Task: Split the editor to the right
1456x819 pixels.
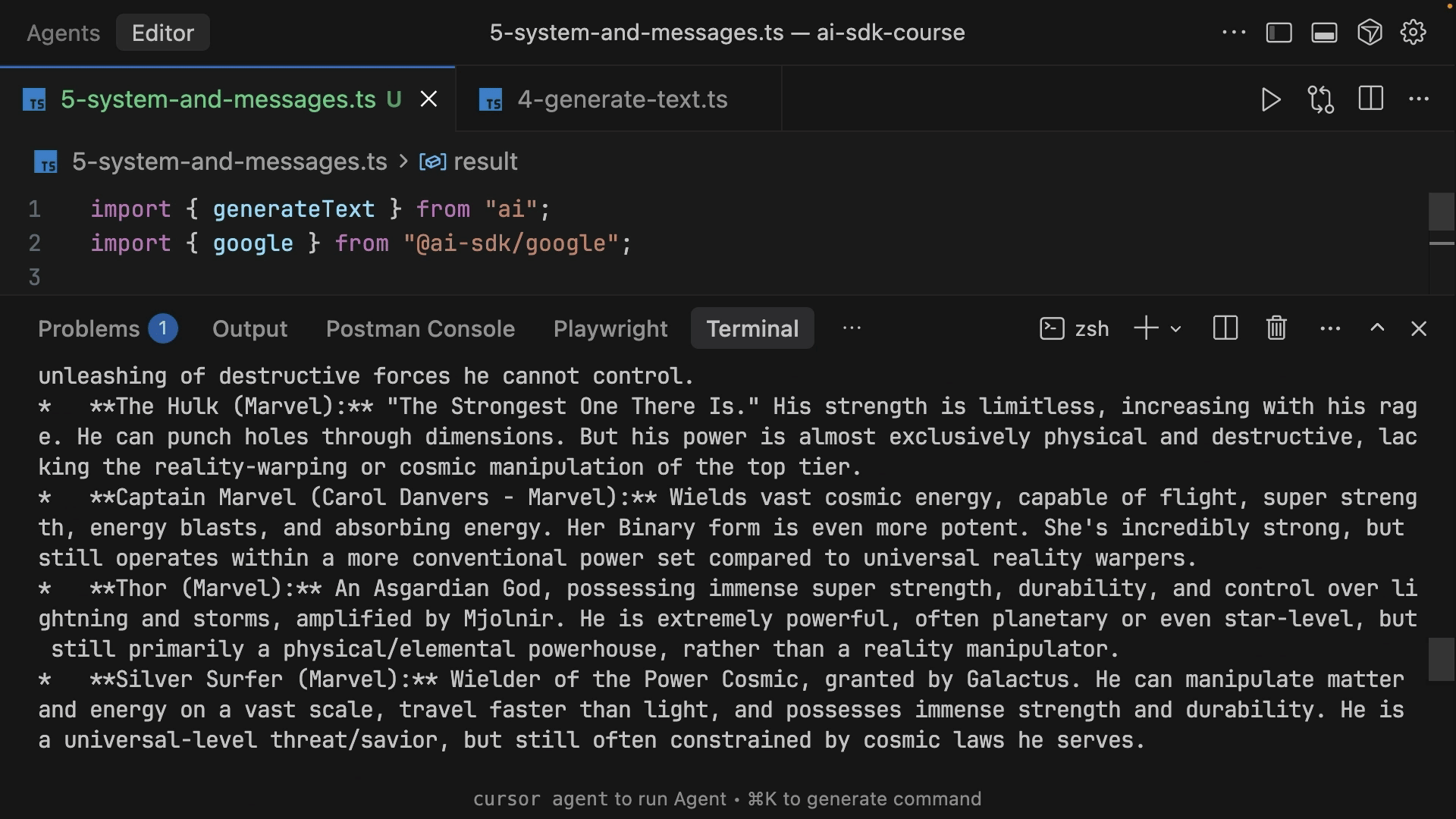Action: [x=1370, y=99]
